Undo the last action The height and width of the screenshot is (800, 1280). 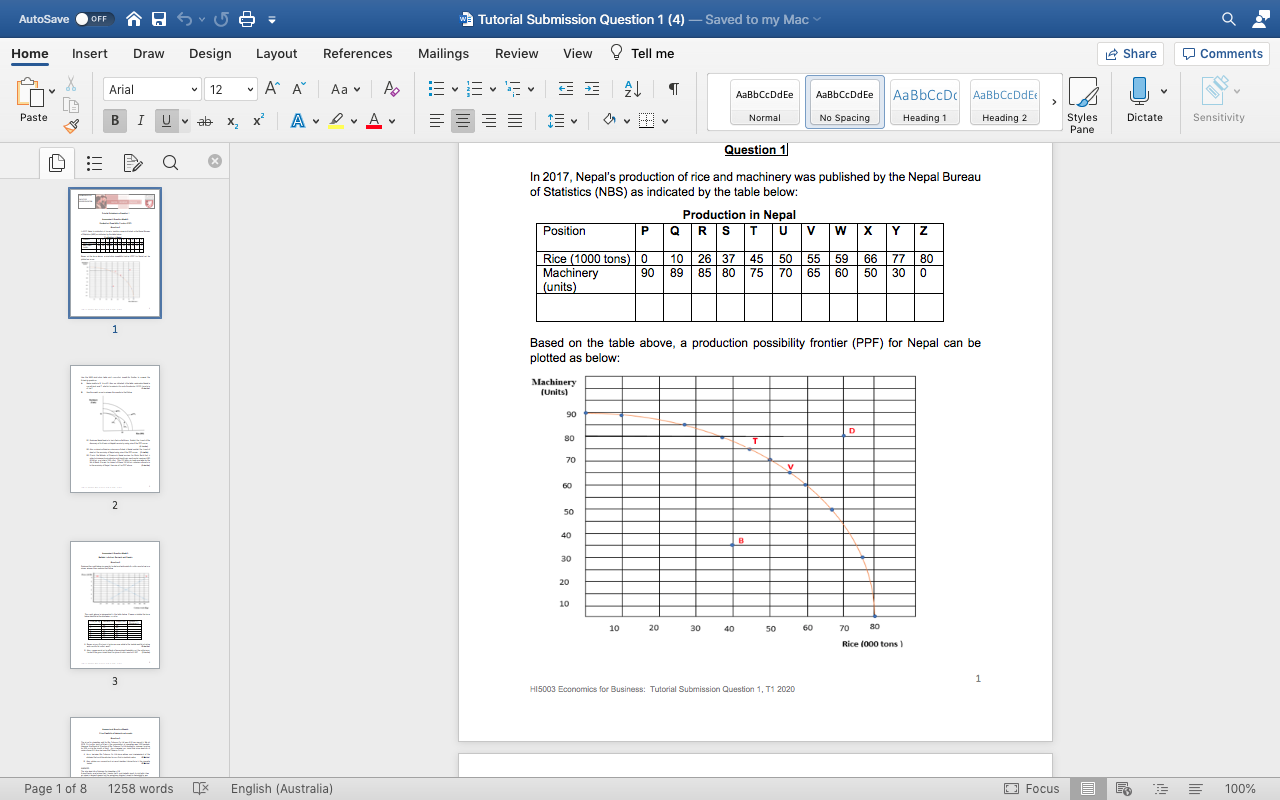tap(184, 19)
